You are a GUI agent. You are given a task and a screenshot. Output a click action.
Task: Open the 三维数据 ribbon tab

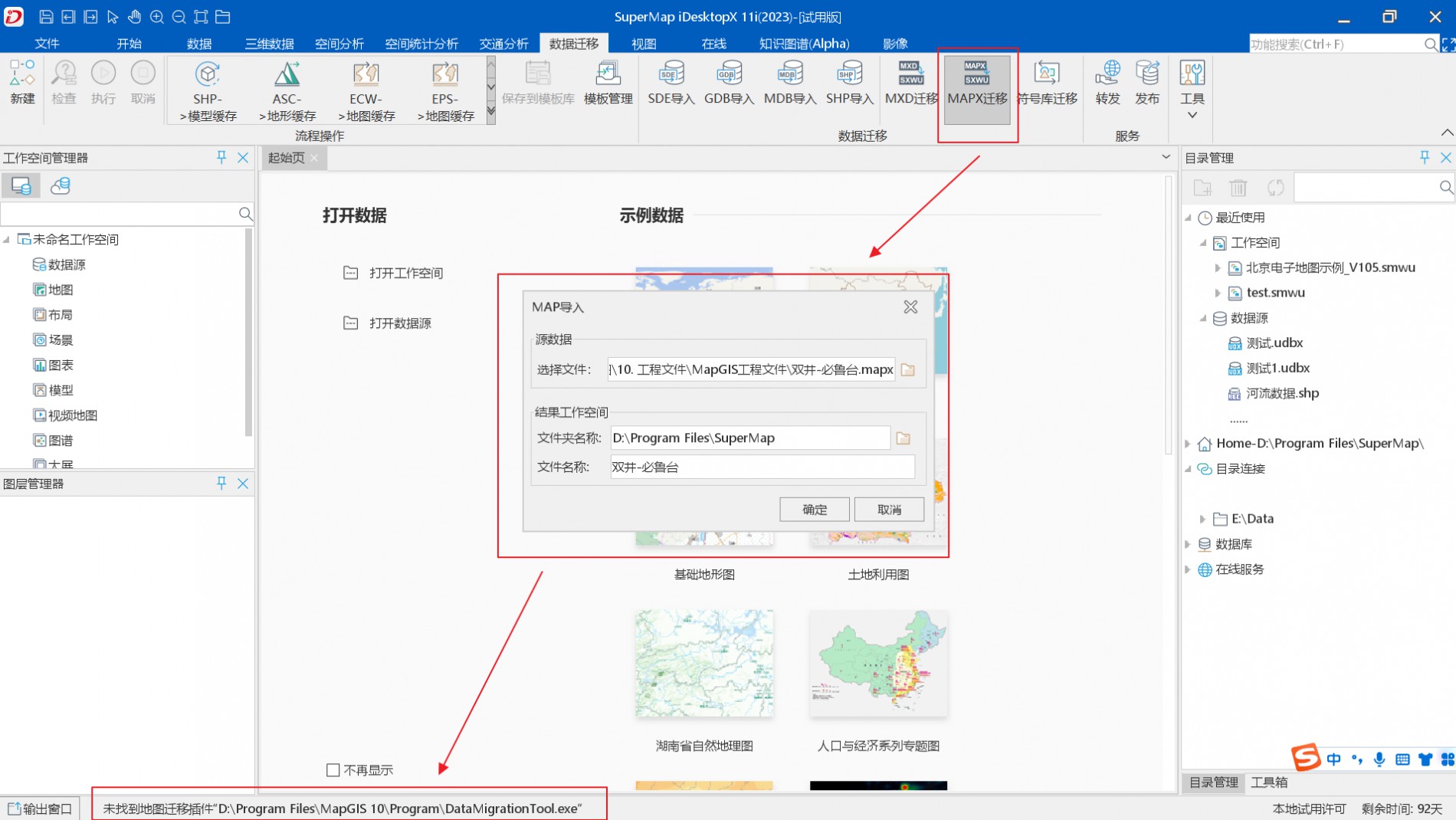pos(269,44)
